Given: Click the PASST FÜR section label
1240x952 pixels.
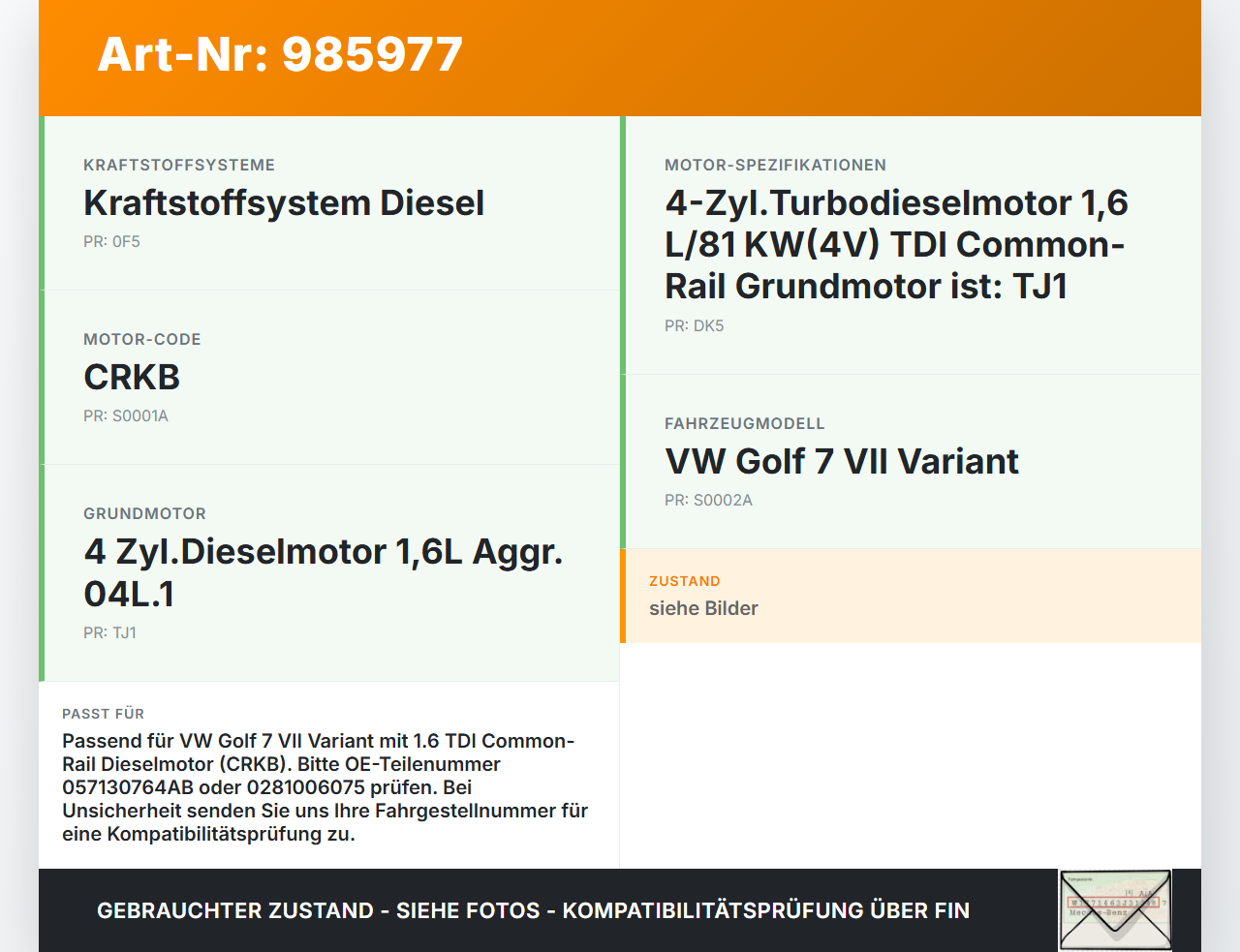Looking at the screenshot, I should point(103,714).
